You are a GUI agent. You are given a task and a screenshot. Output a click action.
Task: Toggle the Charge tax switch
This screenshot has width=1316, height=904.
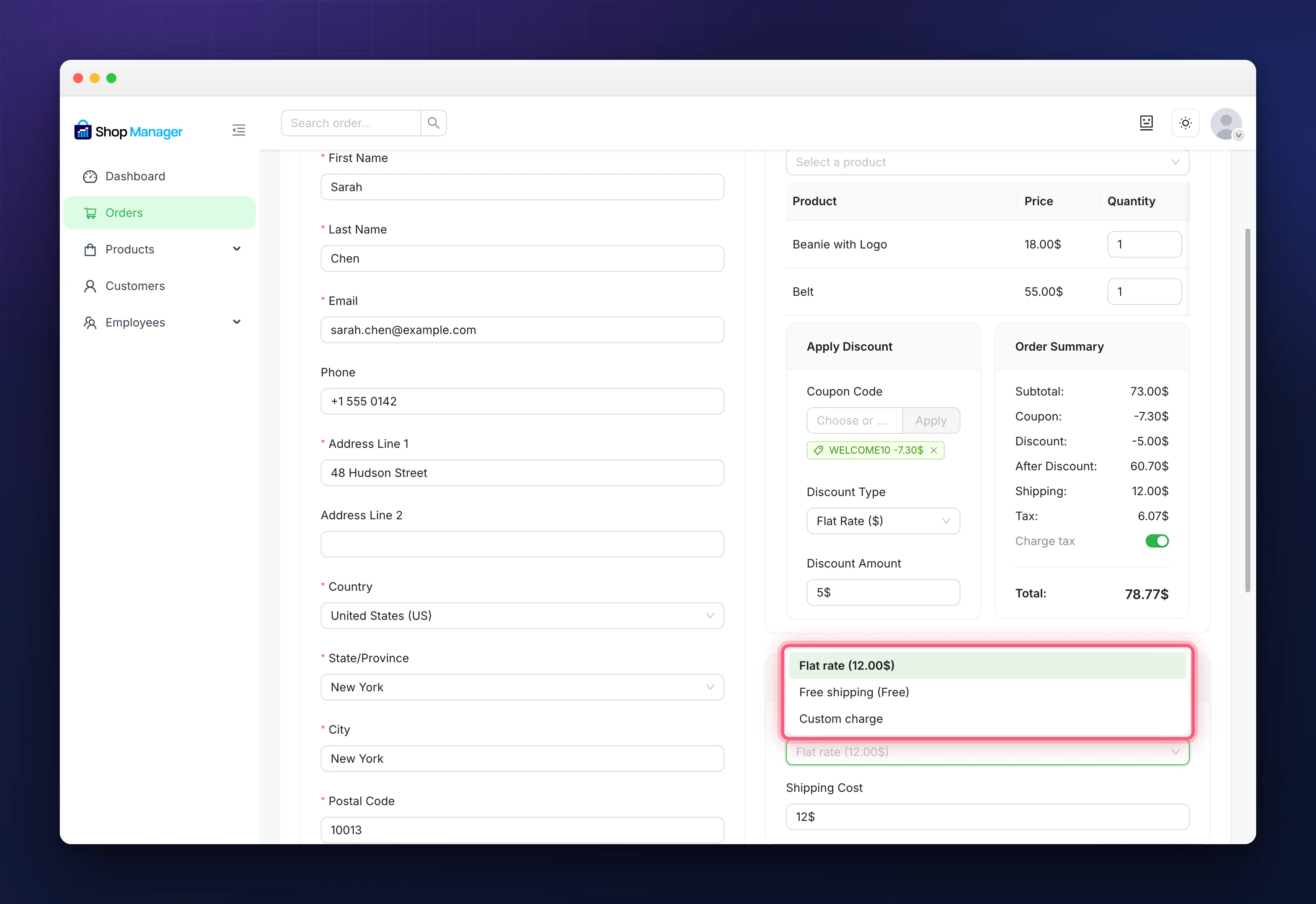1157,541
